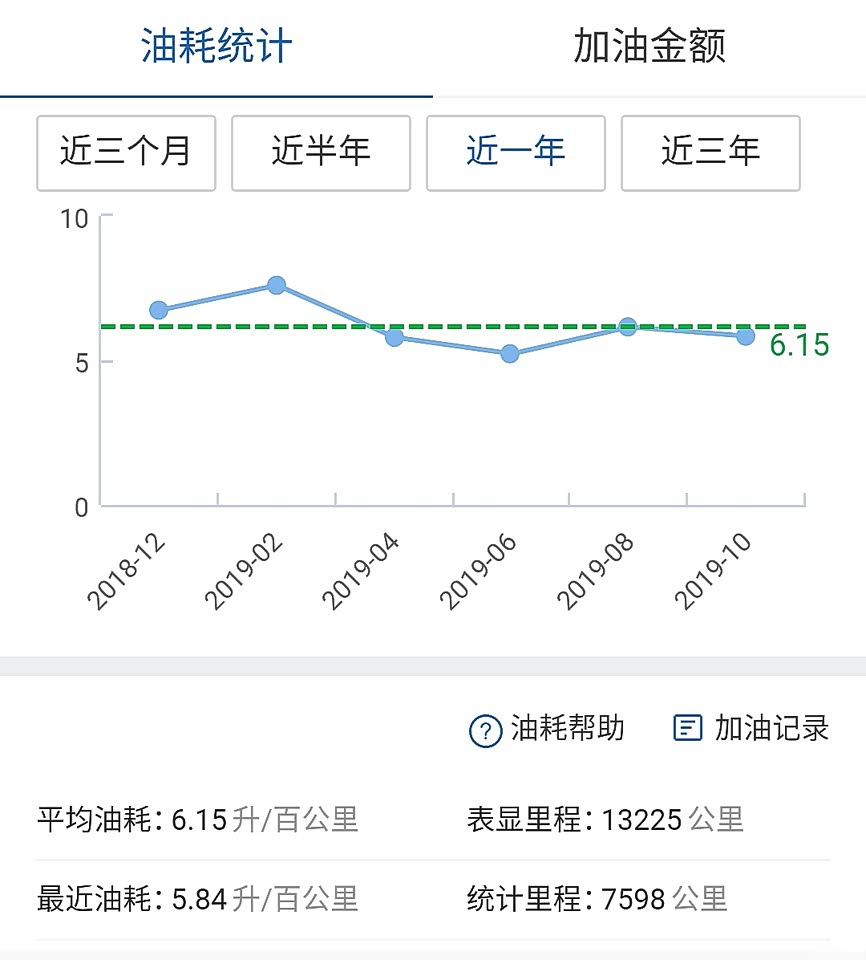Viewport: 866px width, 960px height.
Task: Switch to the 油耗统计 tab
Action: 216,47
